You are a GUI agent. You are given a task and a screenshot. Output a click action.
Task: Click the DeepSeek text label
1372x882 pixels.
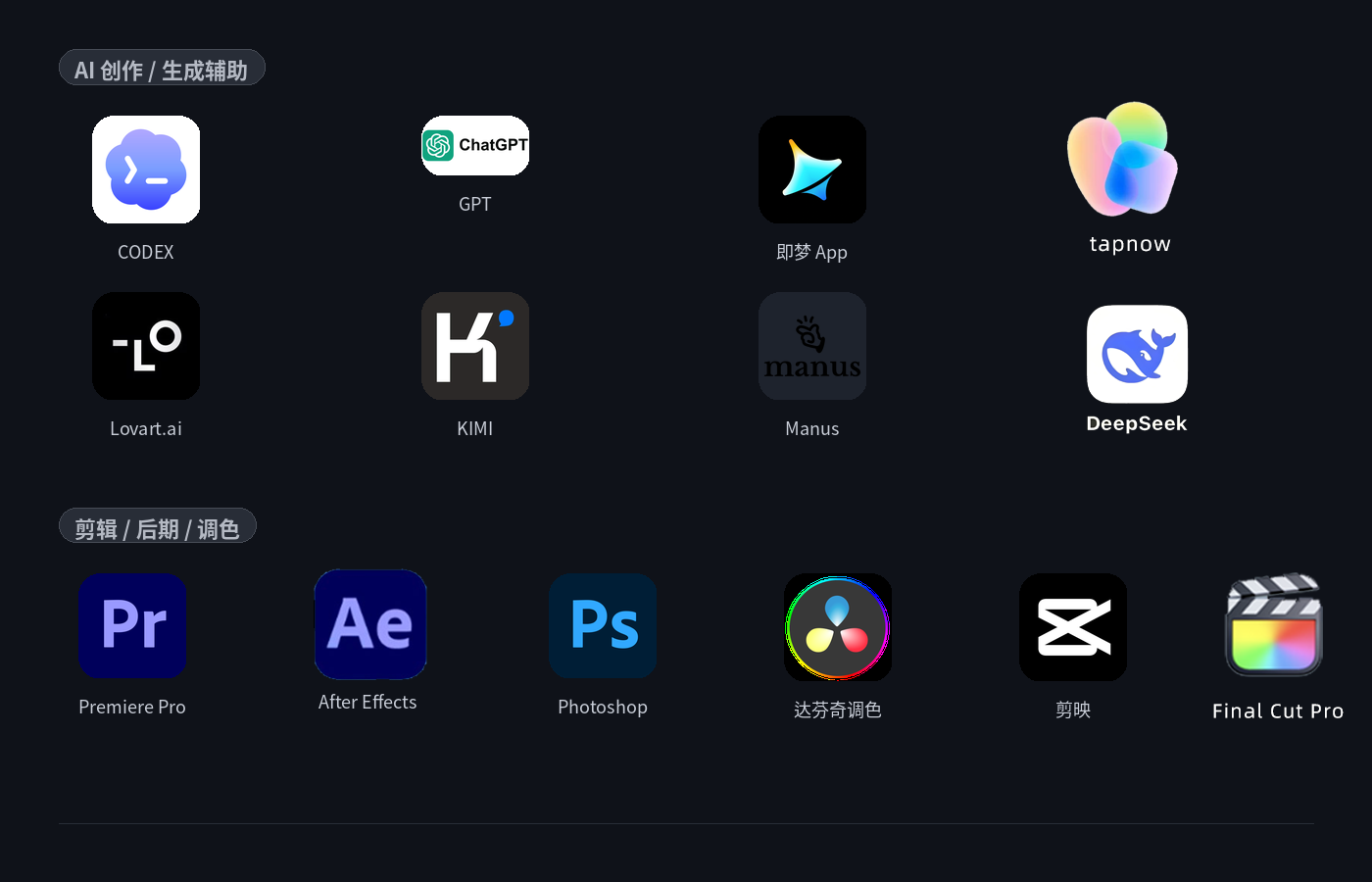1137,423
